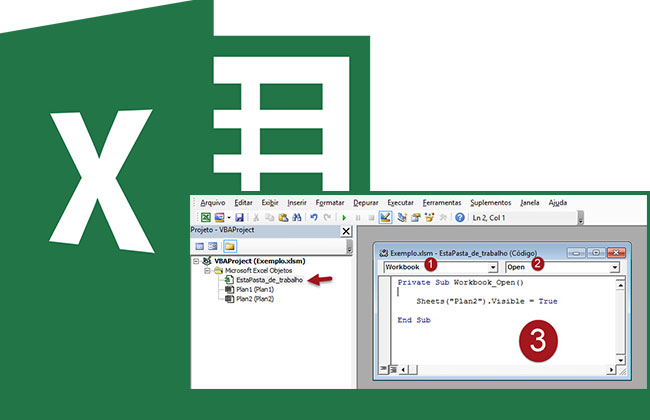650x420 pixels.
Task: Open the Workbook object dropdown
Action: coord(492,267)
